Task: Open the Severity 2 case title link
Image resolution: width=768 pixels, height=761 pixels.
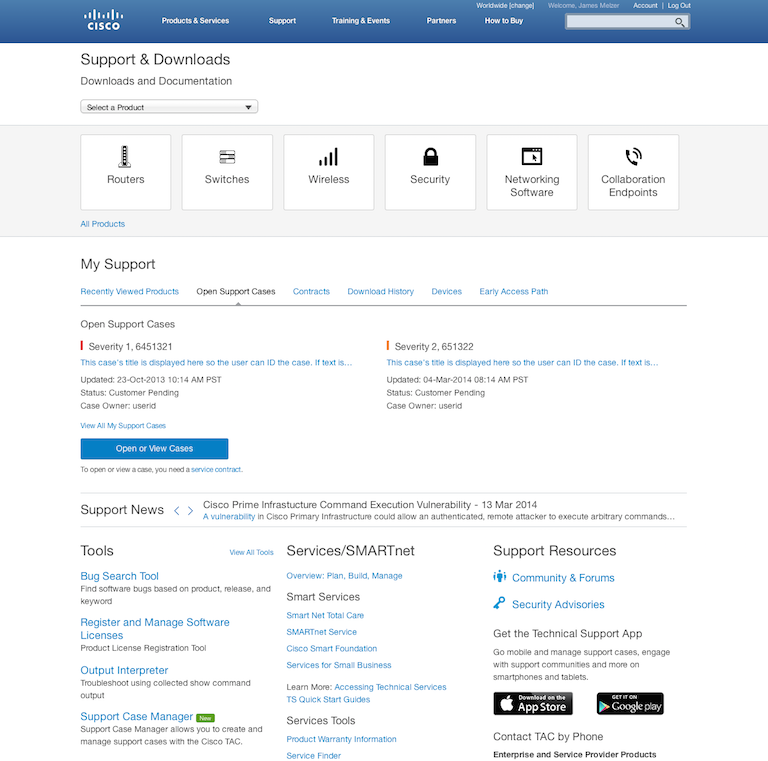Action: coord(522,362)
